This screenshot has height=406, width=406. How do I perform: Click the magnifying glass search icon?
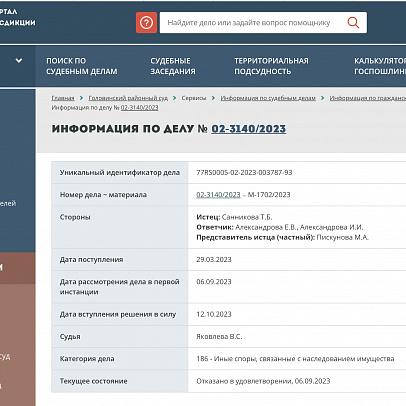[x=353, y=23]
